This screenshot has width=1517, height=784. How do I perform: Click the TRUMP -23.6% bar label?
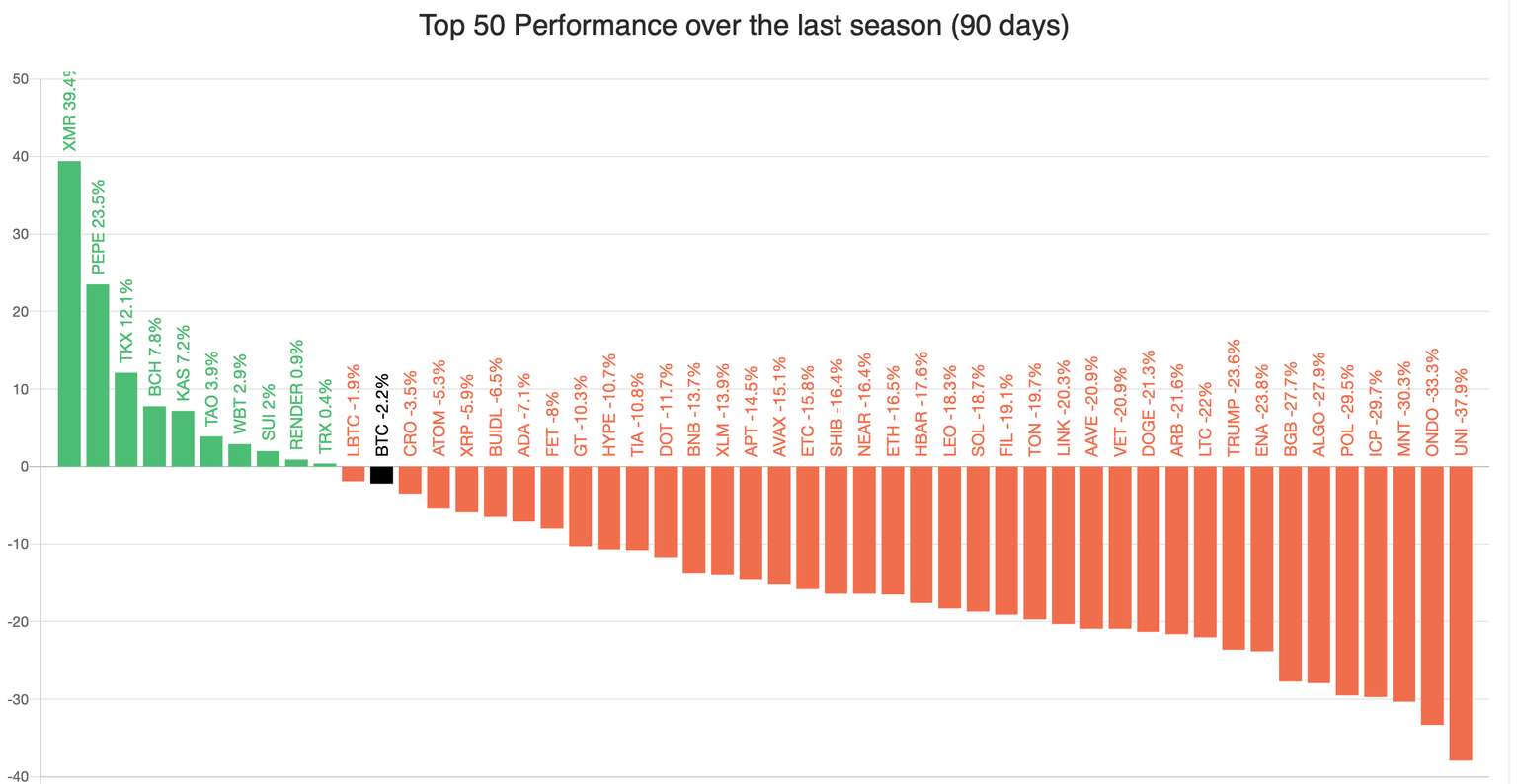1234,398
